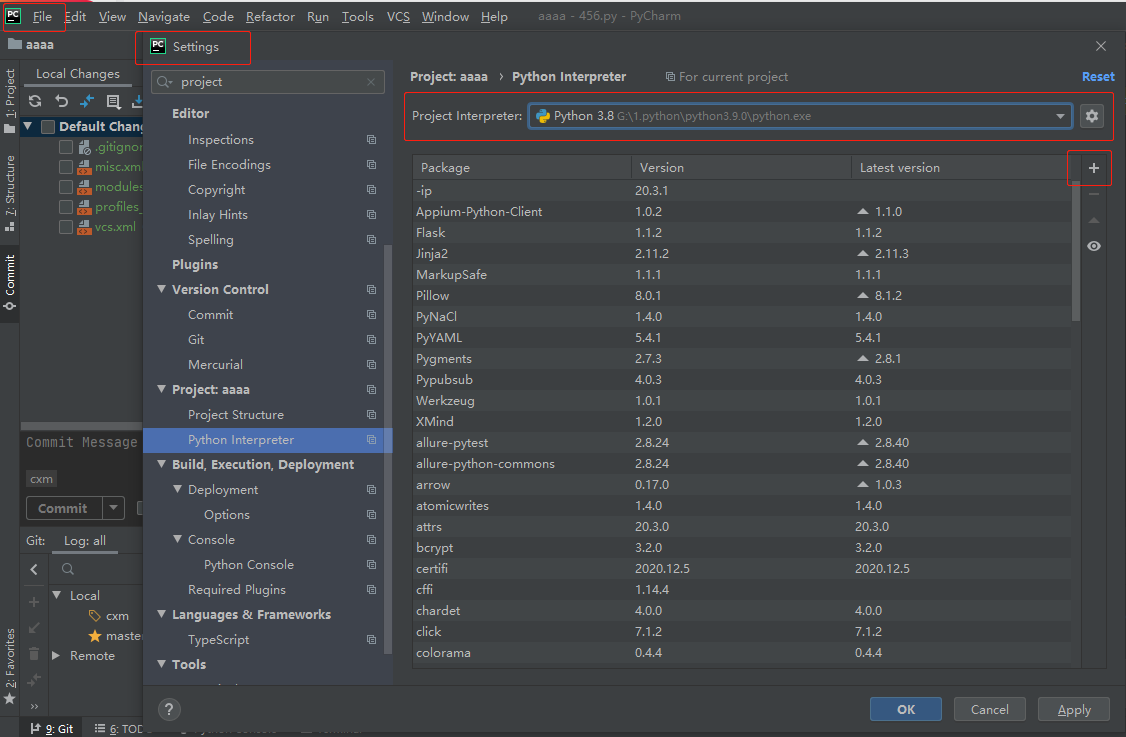Click the 6: TODO status bar tab
Viewport: 1126px width, 737px height.
[x=118, y=728]
